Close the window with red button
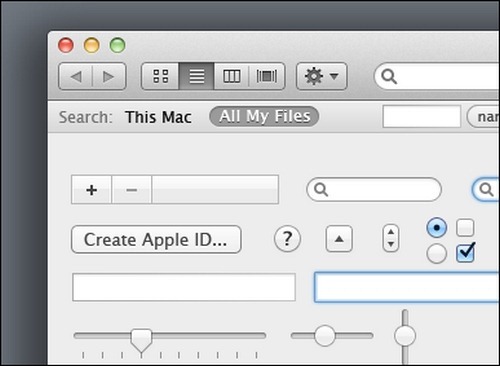Screen dimensions: 500x366 [66, 45]
